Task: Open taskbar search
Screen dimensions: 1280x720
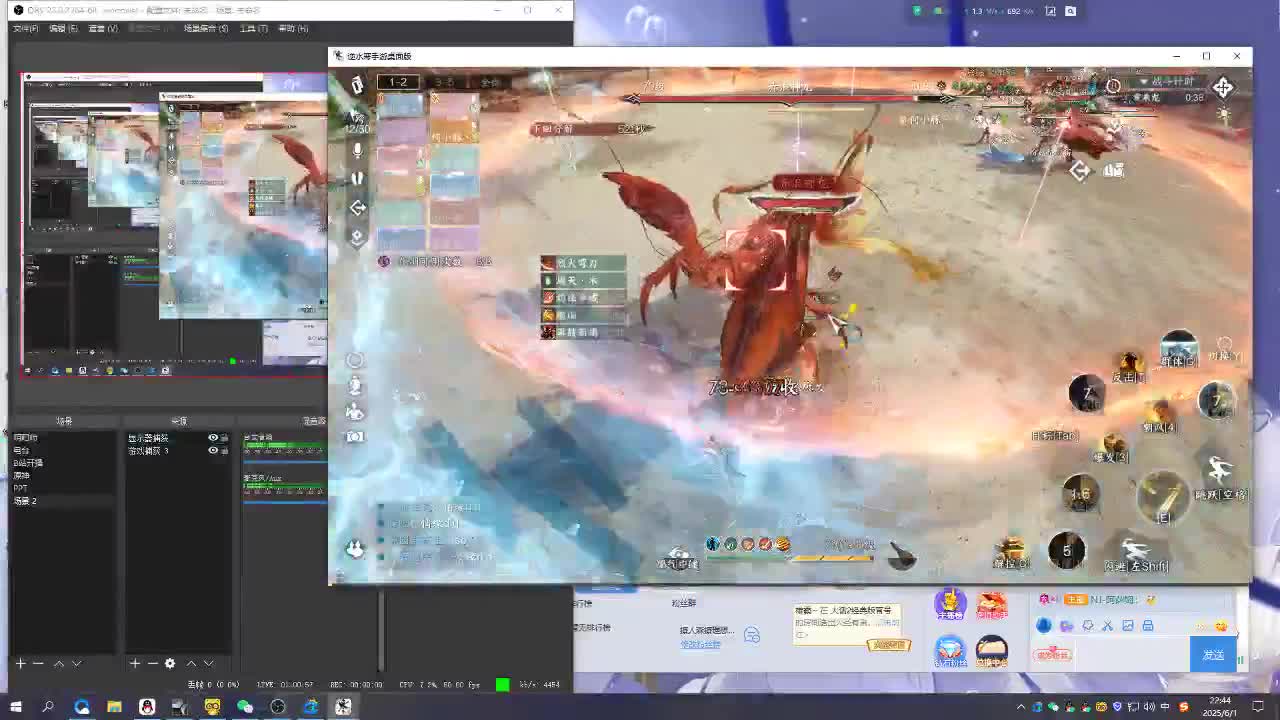Action: click(48, 707)
